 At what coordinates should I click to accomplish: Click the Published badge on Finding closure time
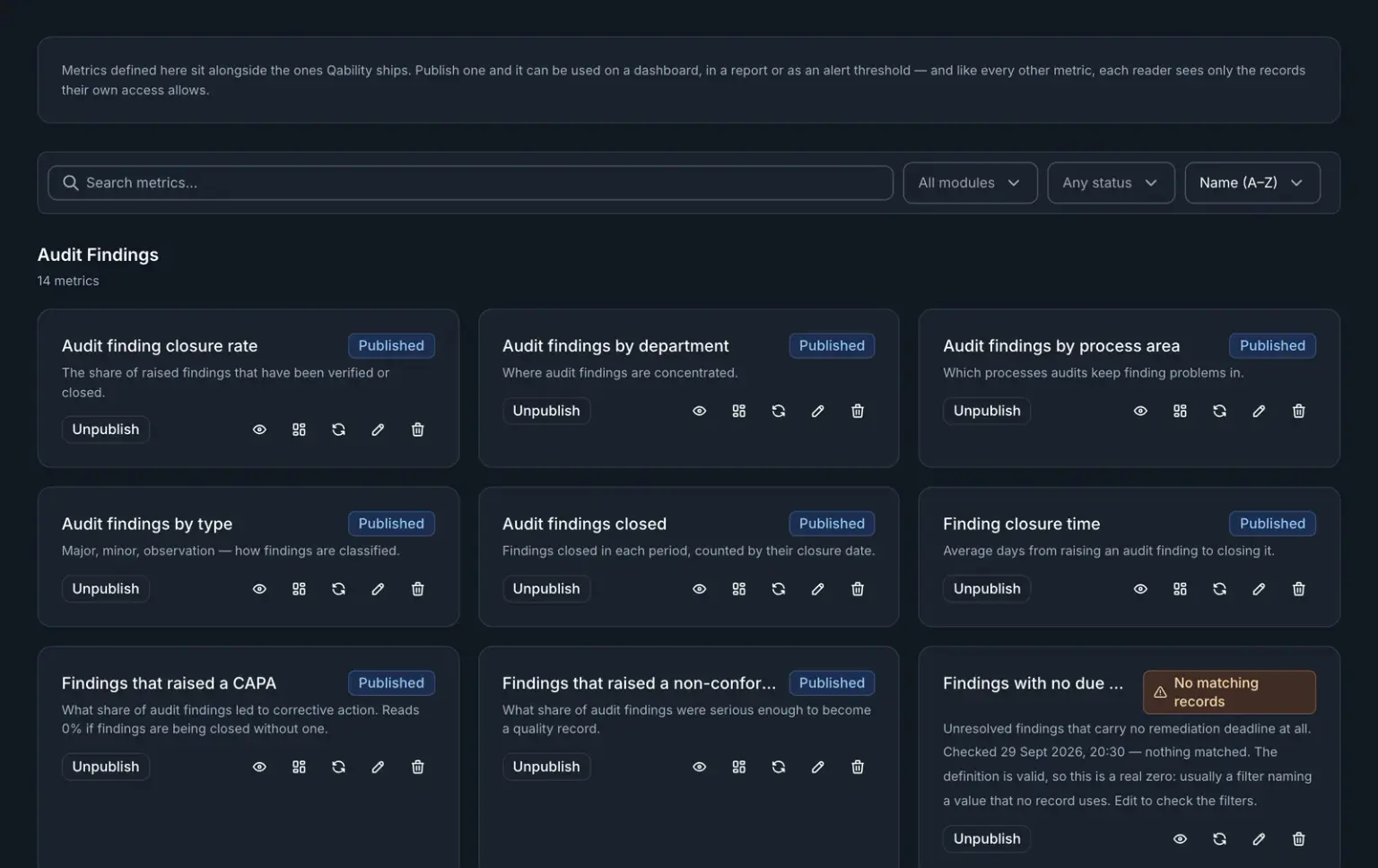(1272, 524)
